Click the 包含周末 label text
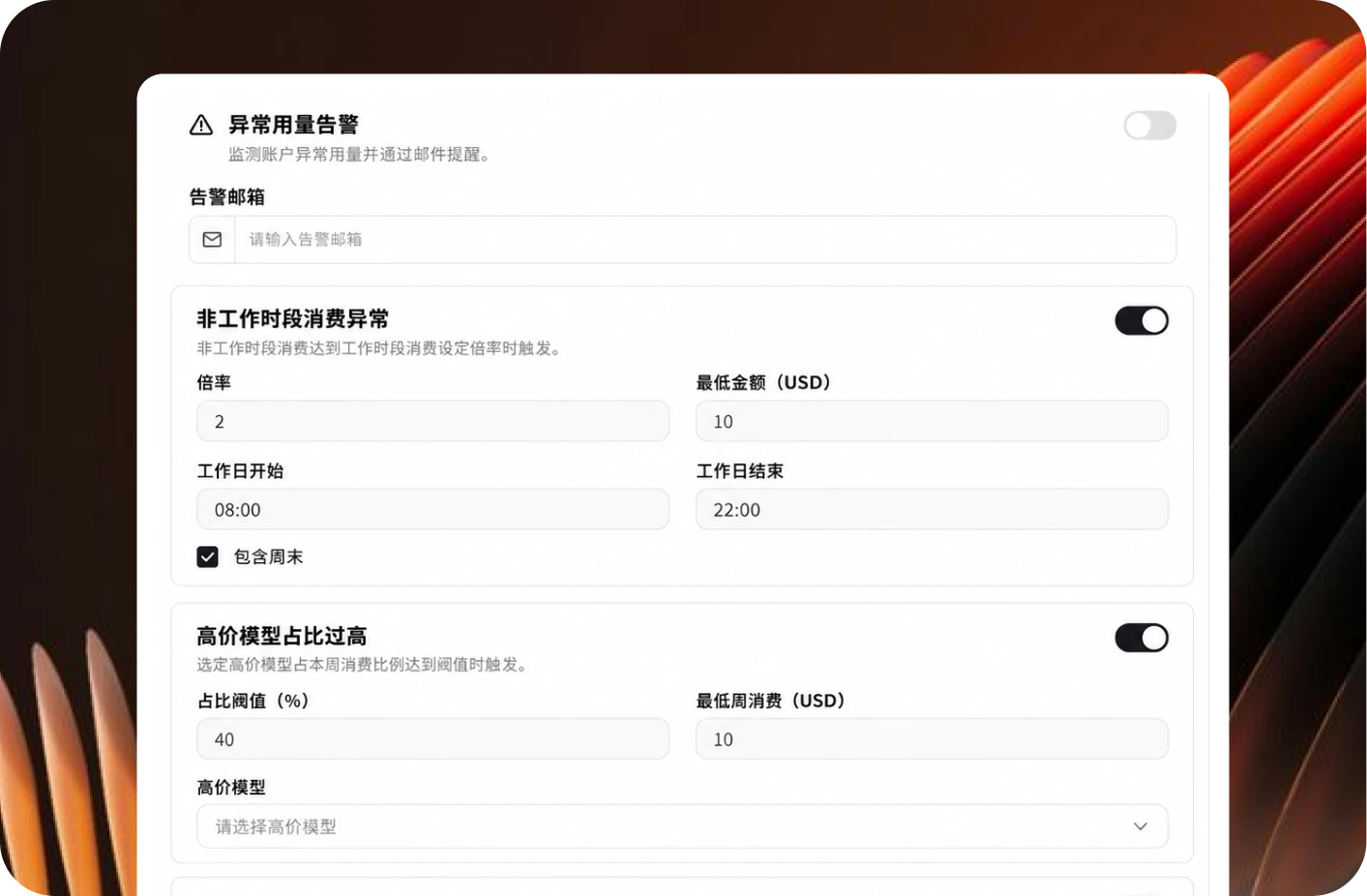Viewport: 1367px width, 896px height. coord(268,556)
